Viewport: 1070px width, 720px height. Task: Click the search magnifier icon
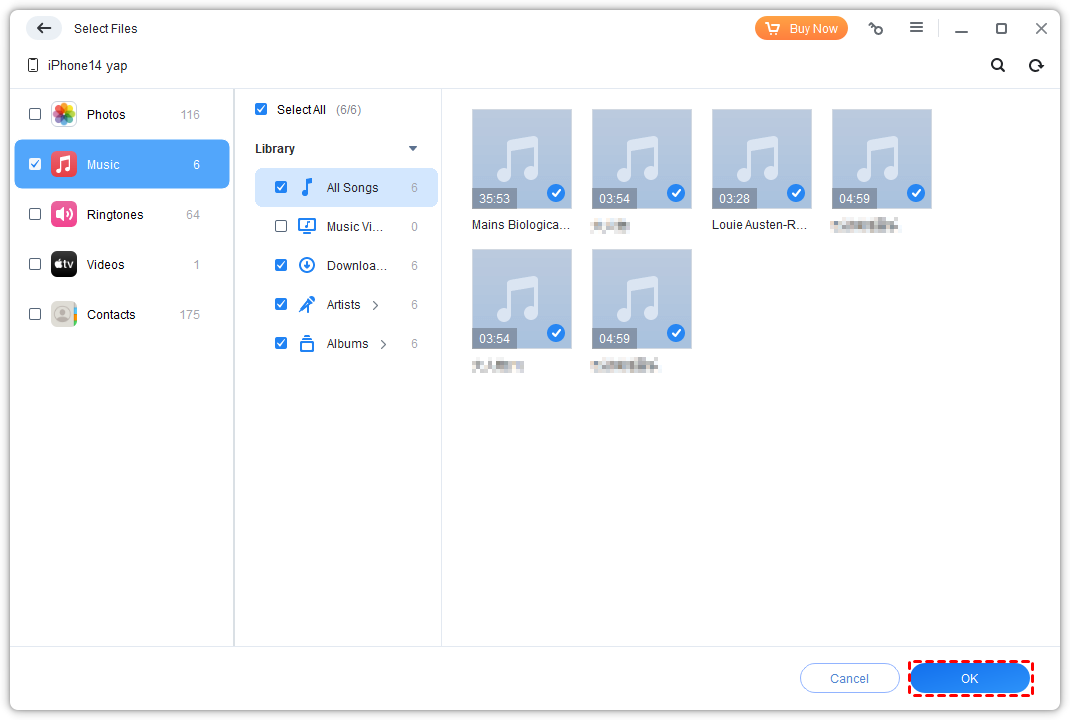(x=998, y=65)
